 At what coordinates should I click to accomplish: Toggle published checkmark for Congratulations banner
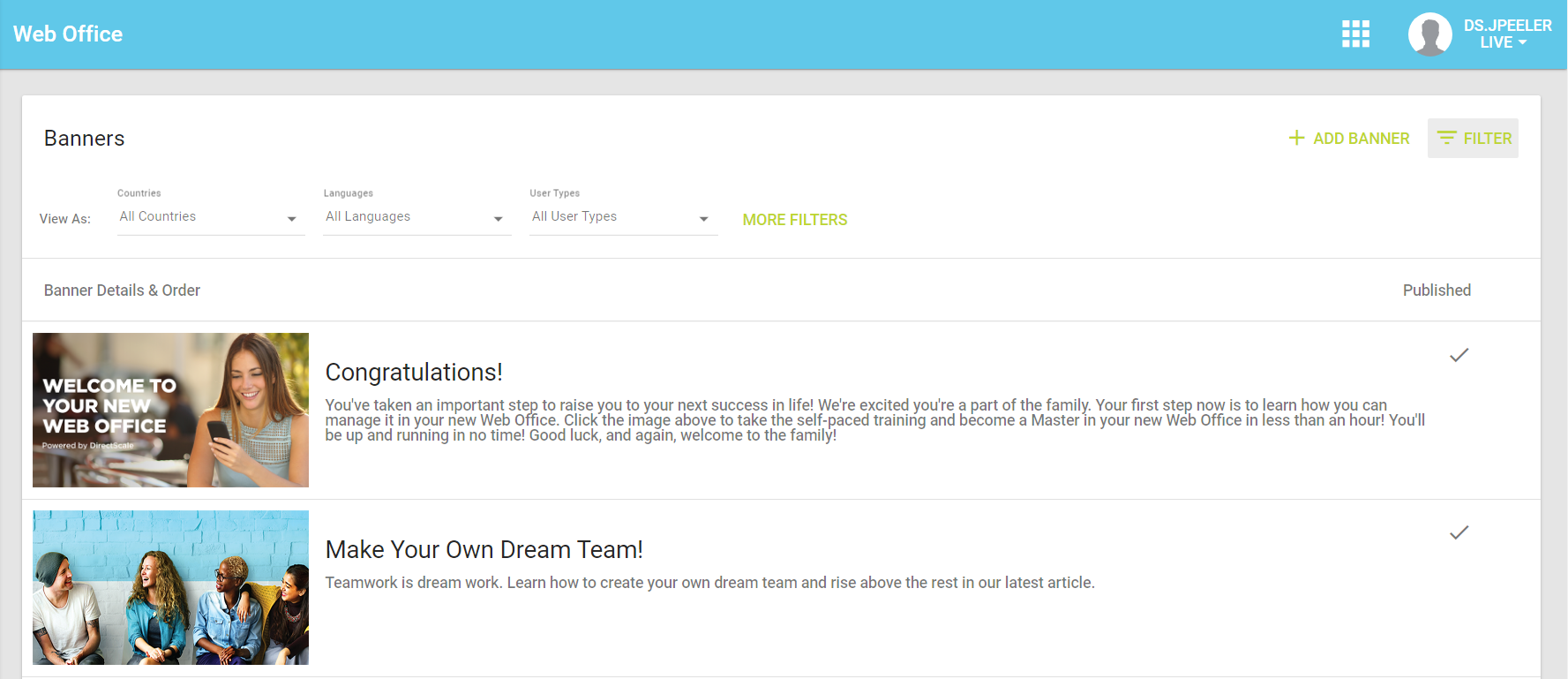(1459, 355)
